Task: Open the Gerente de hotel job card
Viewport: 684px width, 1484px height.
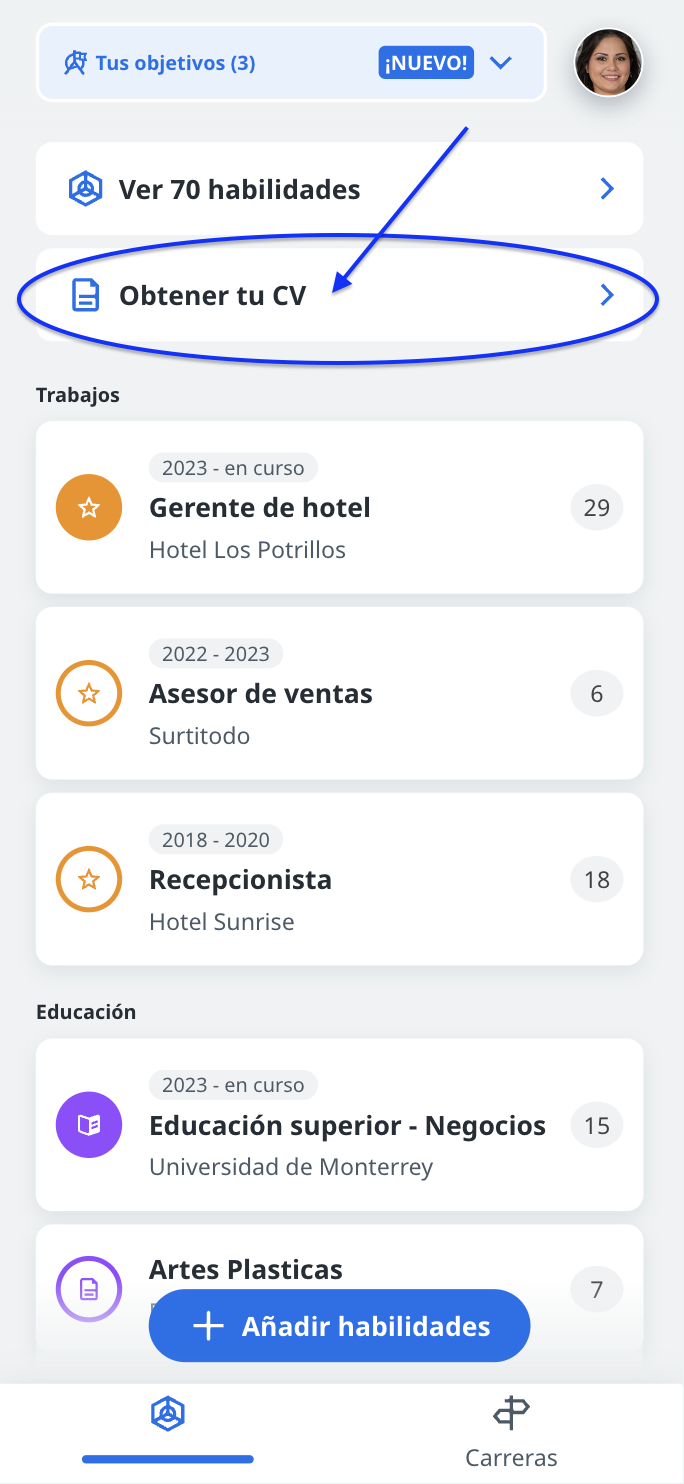Action: [x=339, y=507]
